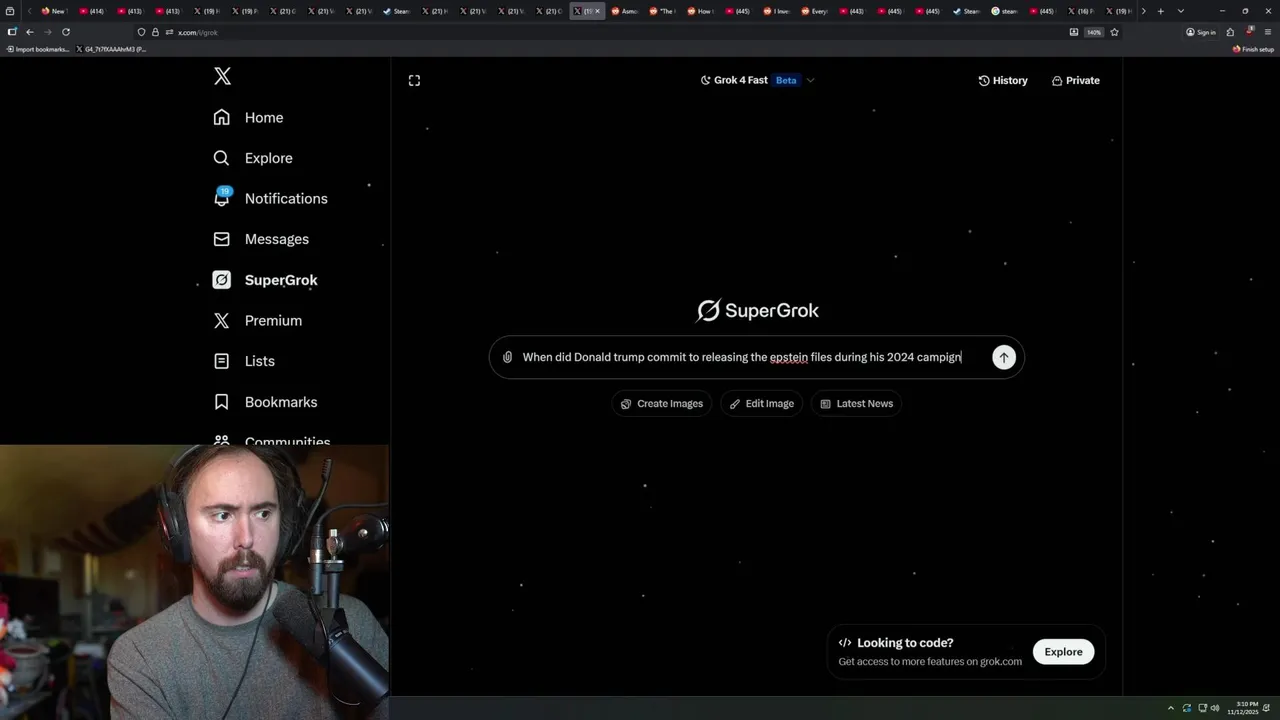Open chat History

pos(1003,80)
